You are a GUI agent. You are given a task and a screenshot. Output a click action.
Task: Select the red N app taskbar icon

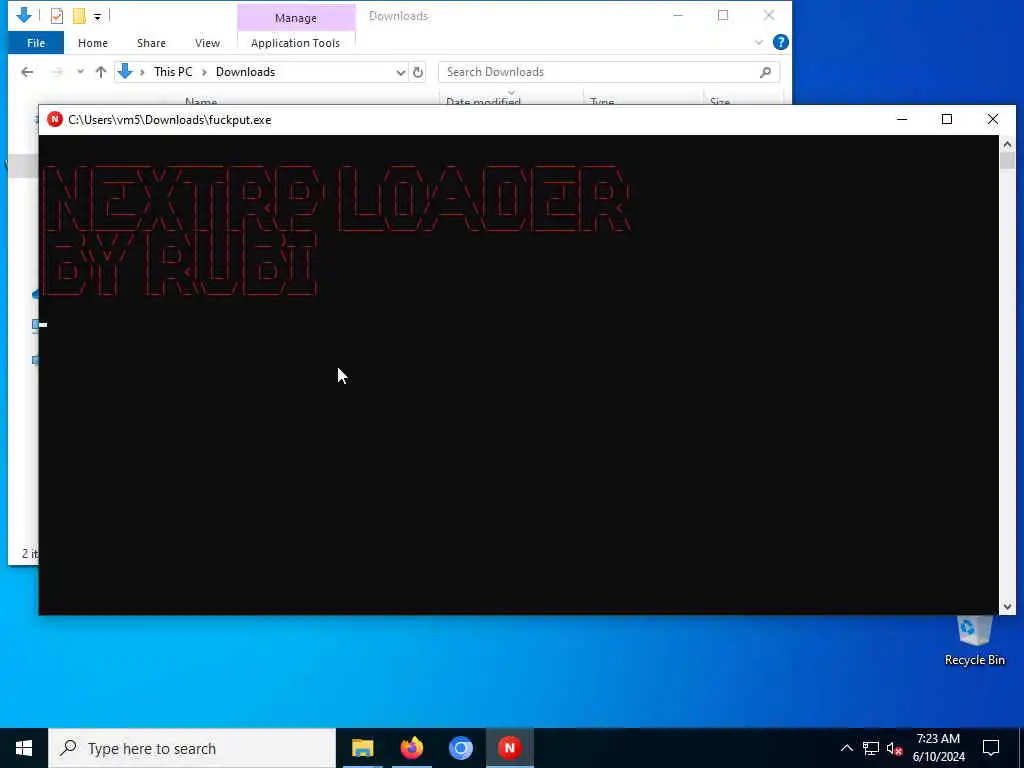click(x=509, y=748)
